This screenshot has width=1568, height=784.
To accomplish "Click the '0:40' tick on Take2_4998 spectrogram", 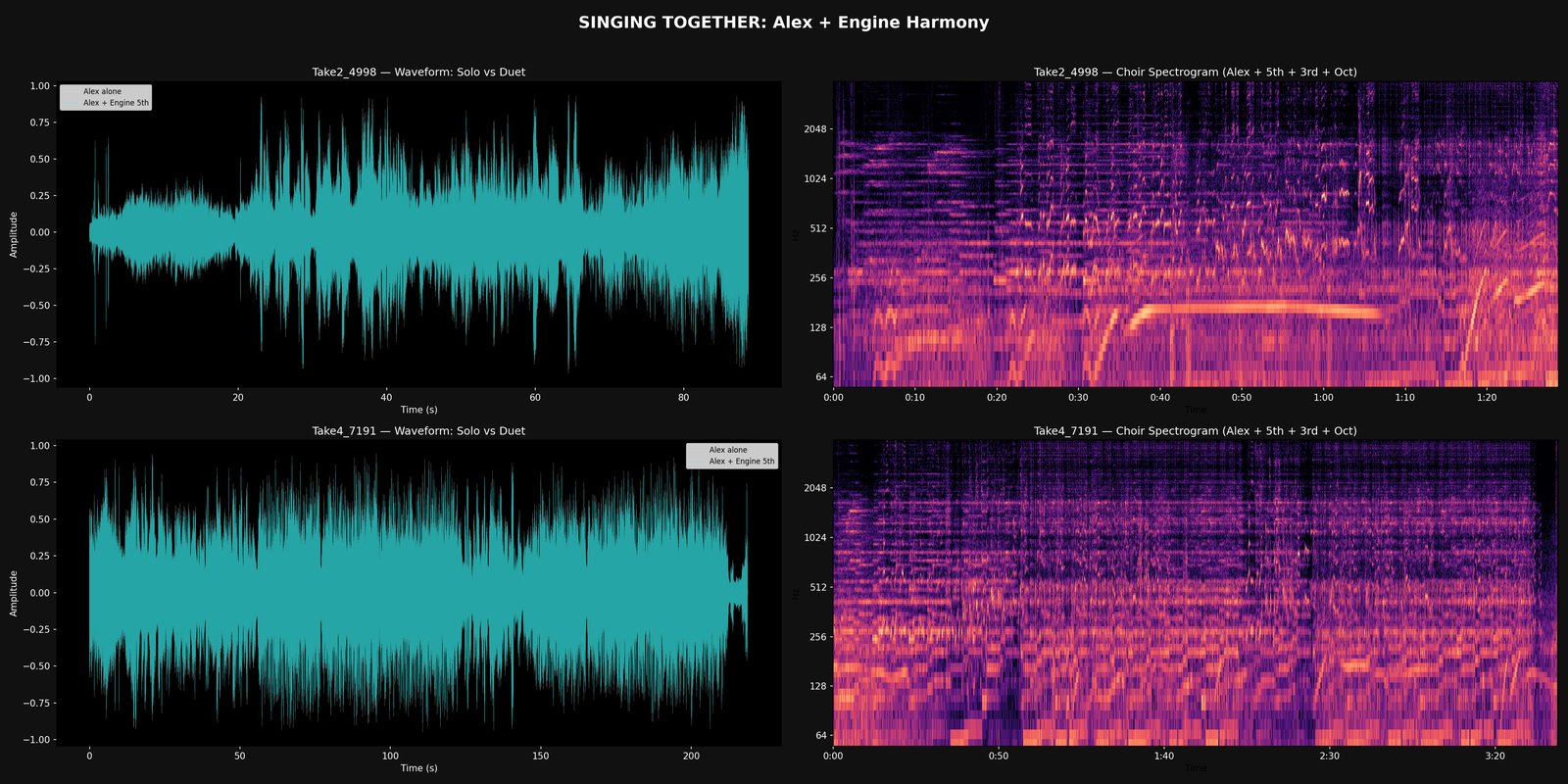I will point(1159,397).
